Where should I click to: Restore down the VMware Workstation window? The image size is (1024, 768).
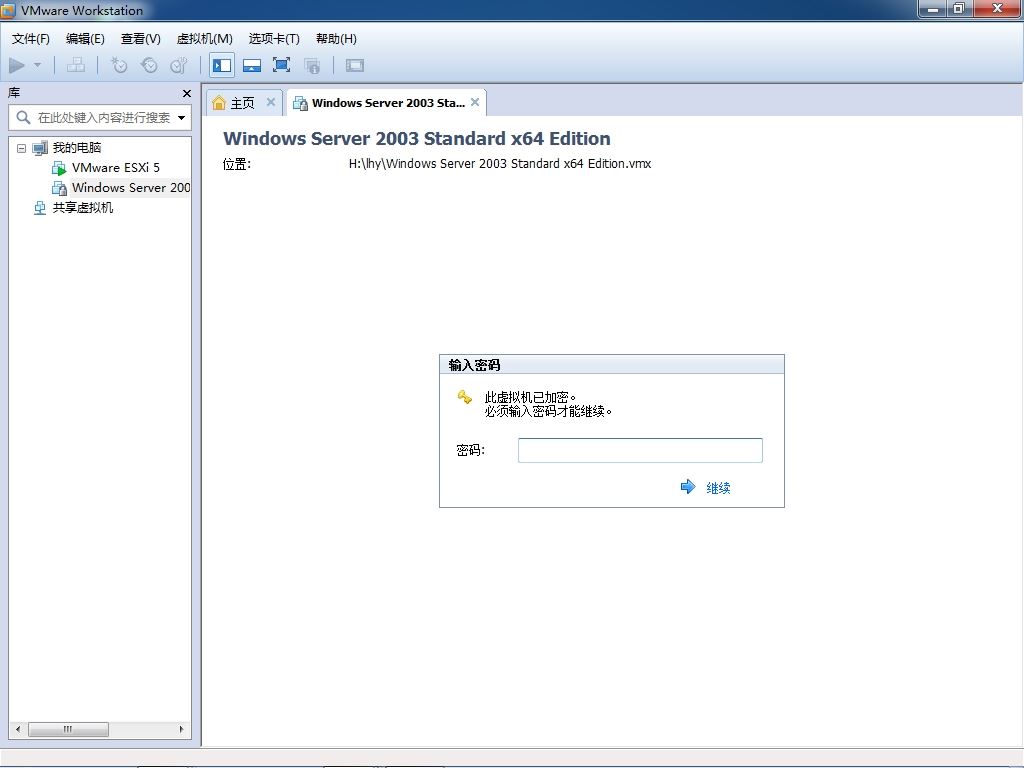click(x=959, y=9)
